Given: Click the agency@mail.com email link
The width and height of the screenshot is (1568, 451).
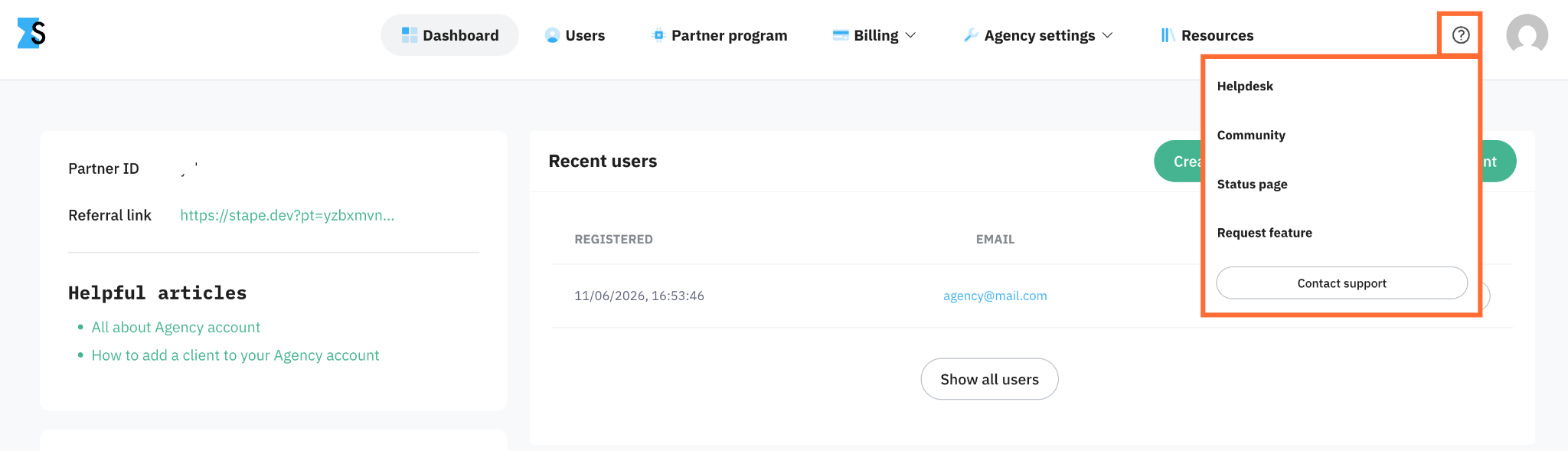Looking at the screenshot, I should pos(995,296).
